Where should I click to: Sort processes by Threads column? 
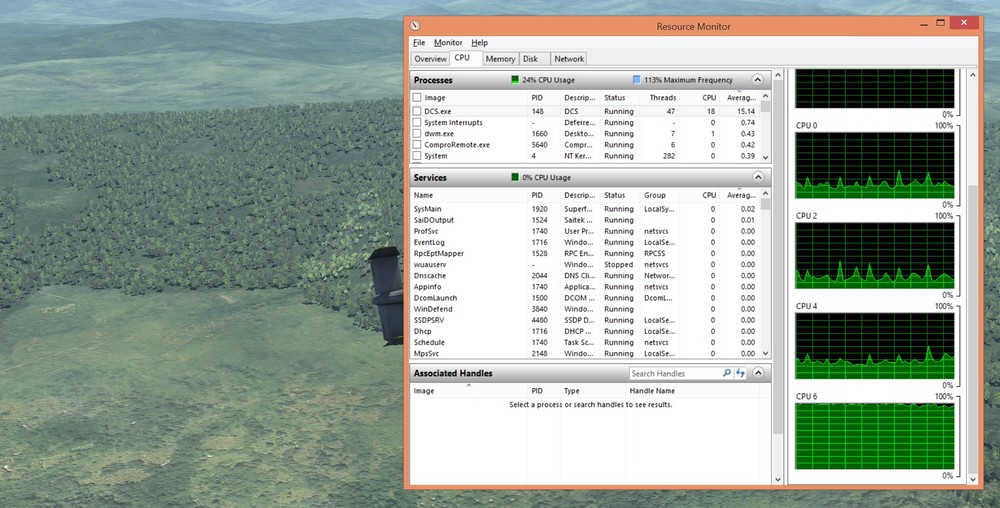(662, 98)
